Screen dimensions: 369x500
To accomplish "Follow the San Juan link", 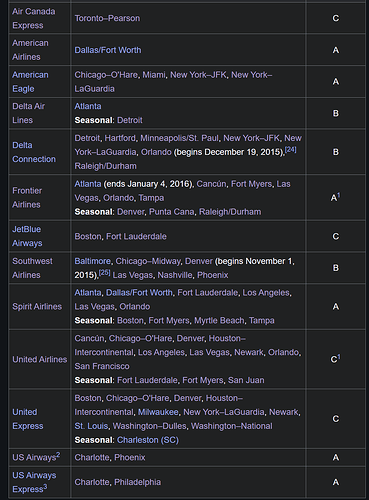I will (246, 380).
